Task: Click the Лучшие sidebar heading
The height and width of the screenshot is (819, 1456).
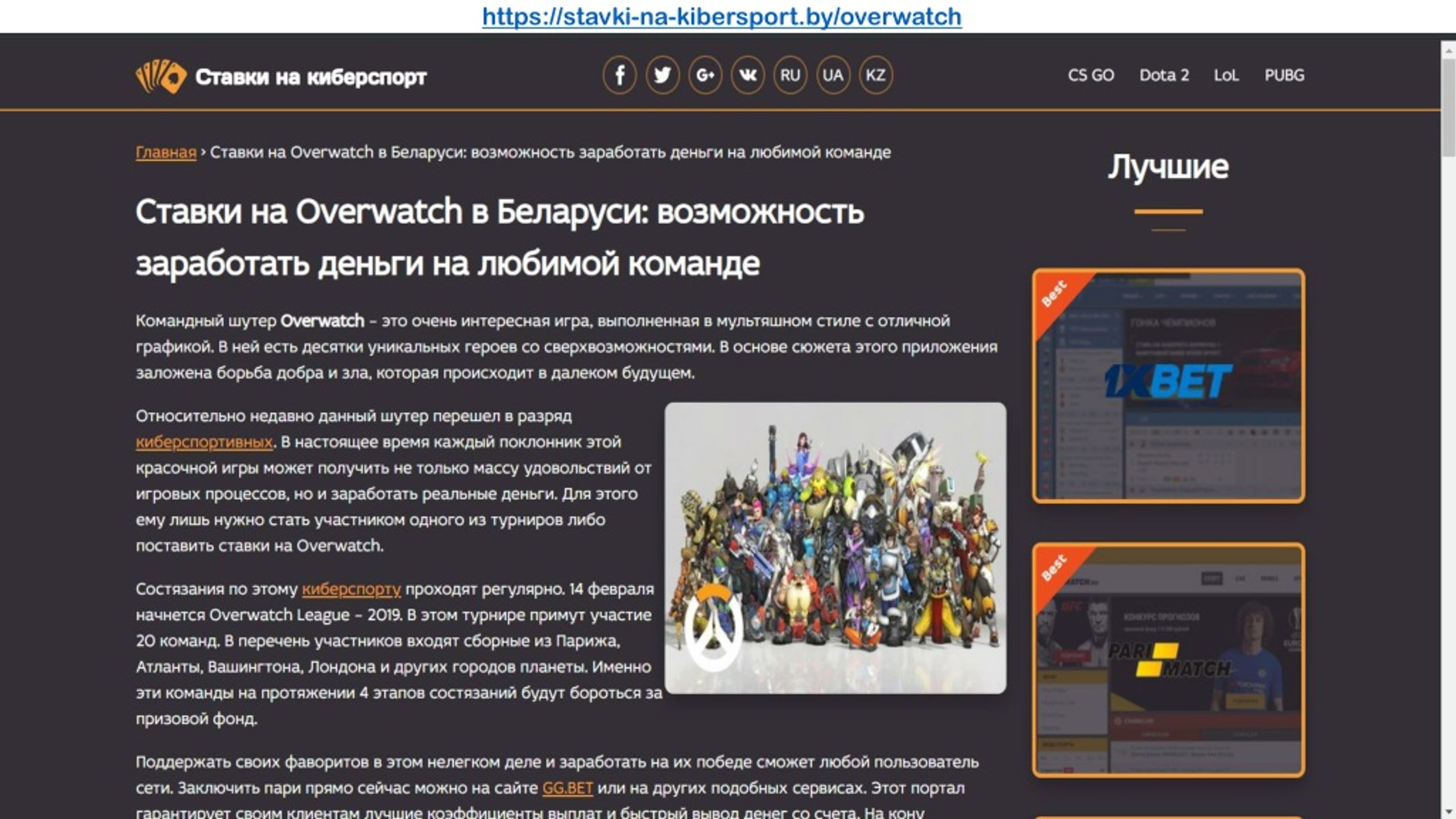Action: (x=1168, y=167)
